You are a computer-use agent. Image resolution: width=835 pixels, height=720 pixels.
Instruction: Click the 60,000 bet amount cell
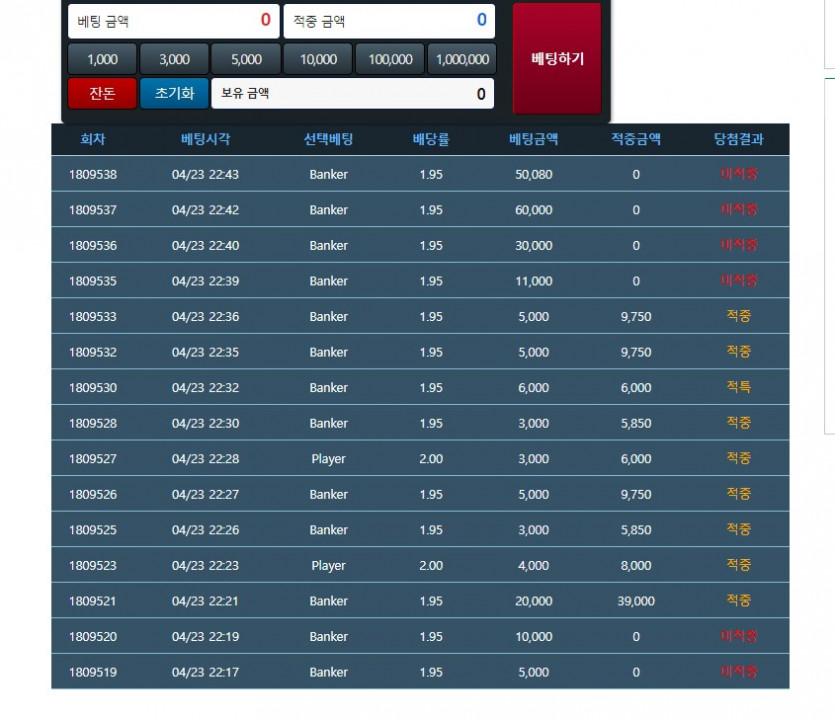click(534, 210)
